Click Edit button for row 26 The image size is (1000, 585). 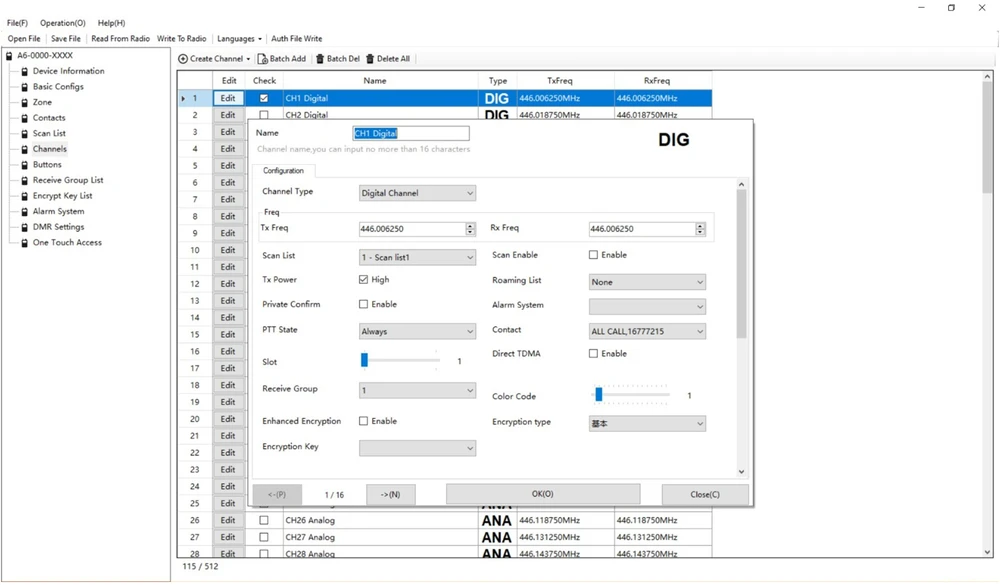click(x=228, y=521)
